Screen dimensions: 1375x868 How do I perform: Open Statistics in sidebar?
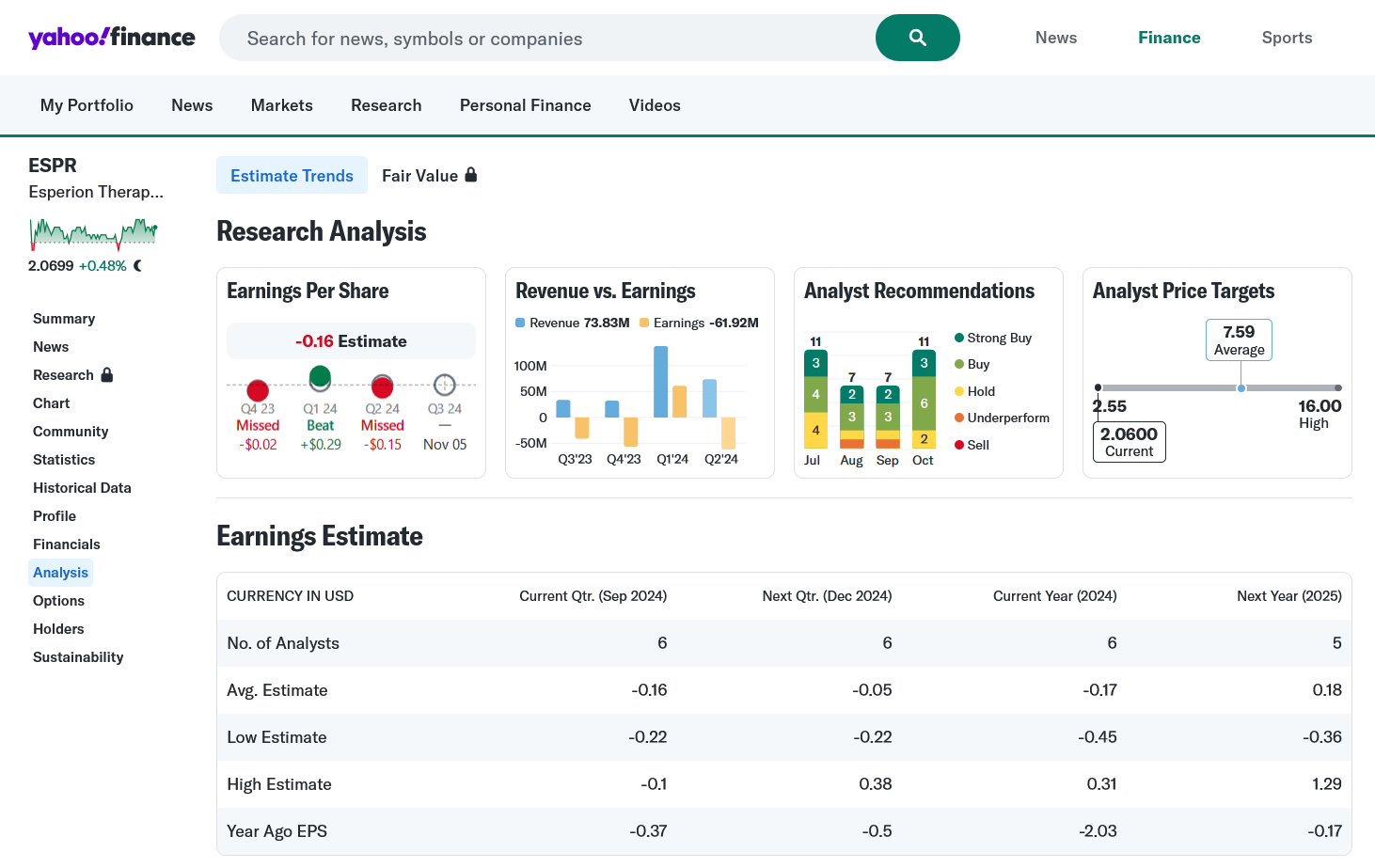click(x=64, y=460)
